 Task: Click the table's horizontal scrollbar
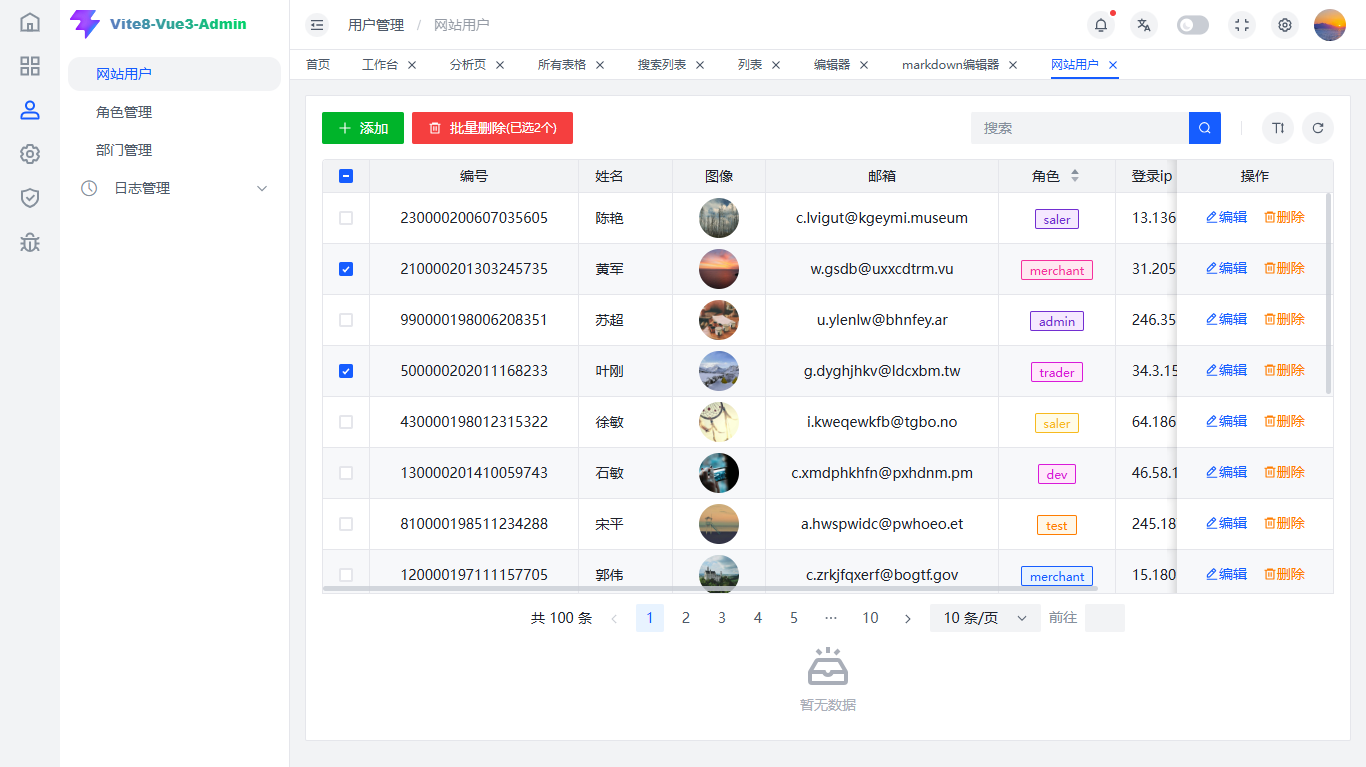coord(710,589)
